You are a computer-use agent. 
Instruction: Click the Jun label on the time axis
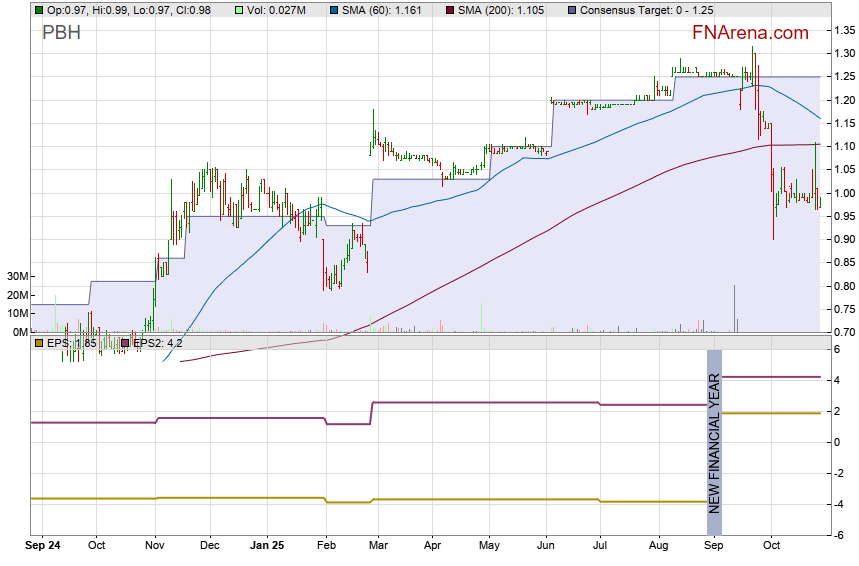point(546,547)
